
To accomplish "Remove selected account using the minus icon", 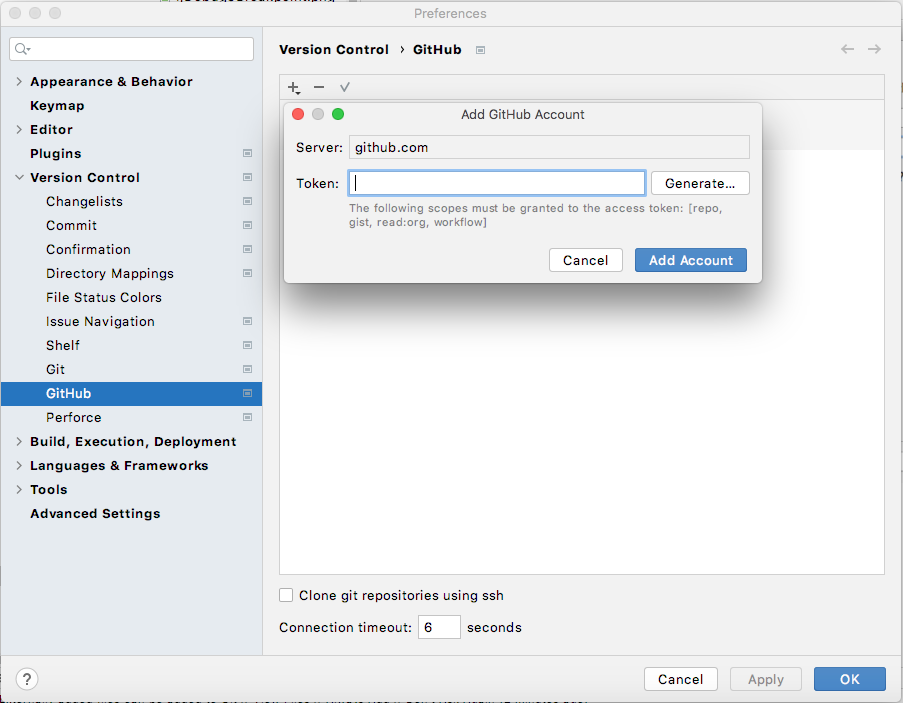I will [x=318, y=87].
